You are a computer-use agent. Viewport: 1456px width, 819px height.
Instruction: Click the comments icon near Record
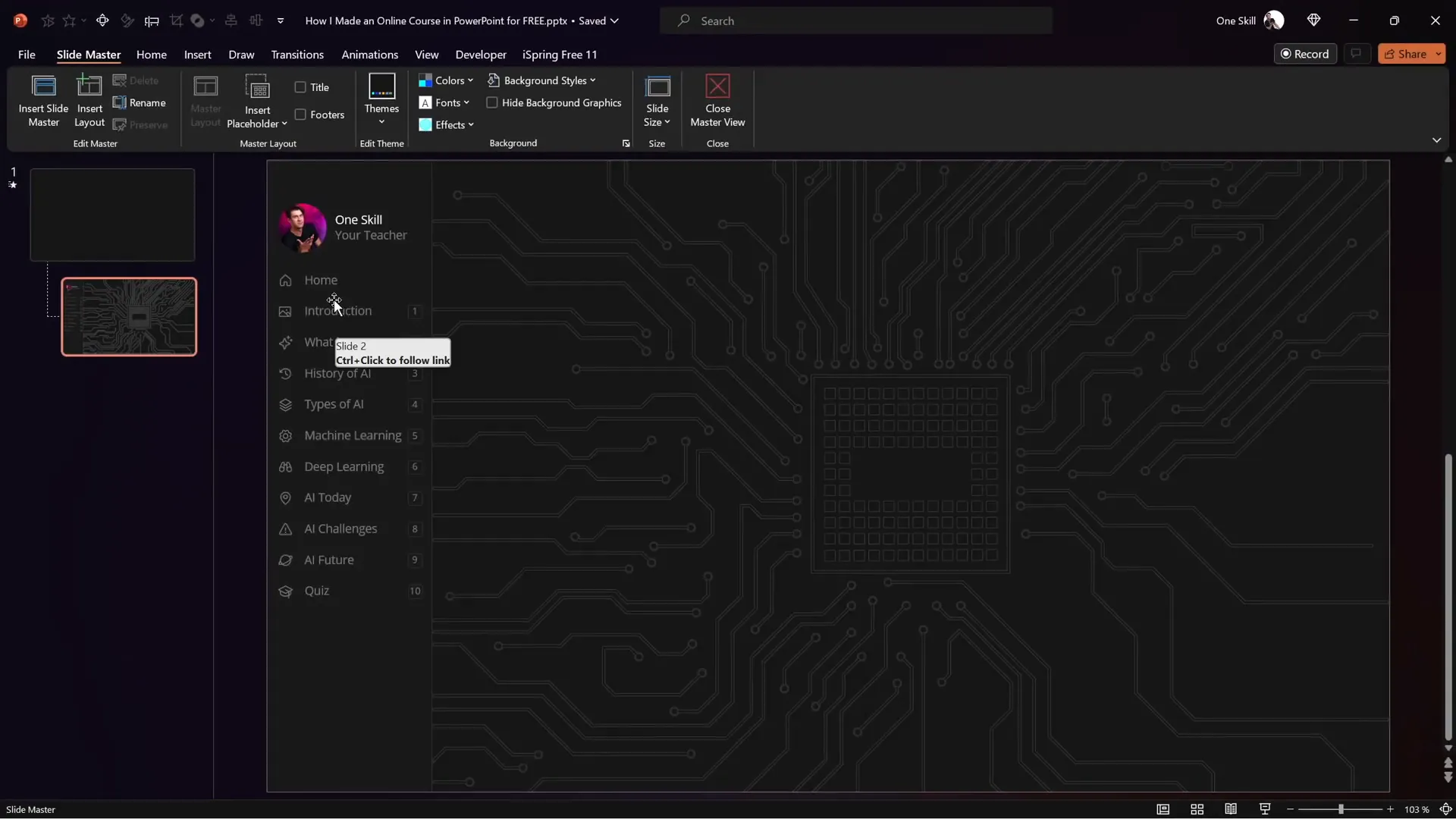[1356, 54]
